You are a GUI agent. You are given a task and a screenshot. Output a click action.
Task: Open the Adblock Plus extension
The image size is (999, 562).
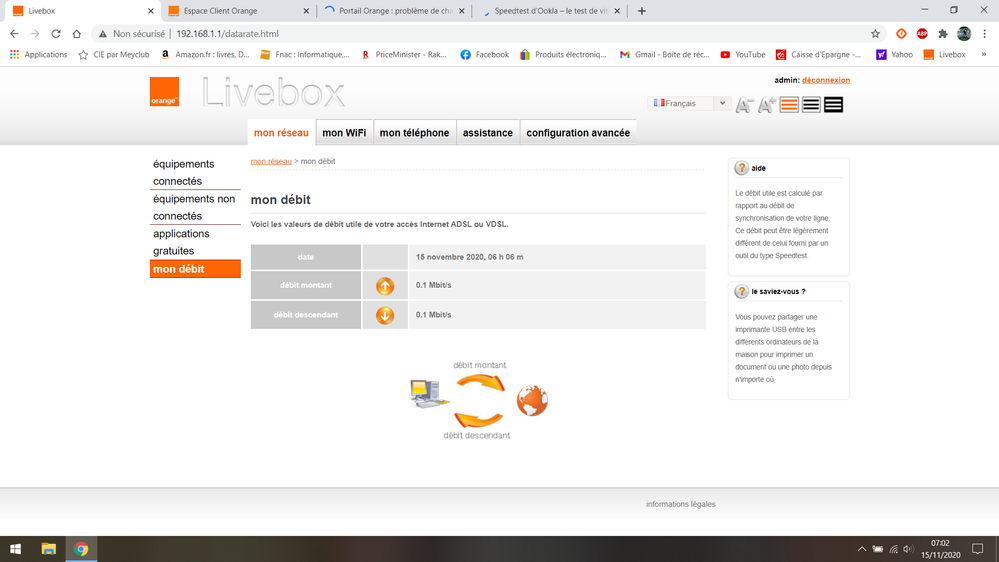pos(922,34)
